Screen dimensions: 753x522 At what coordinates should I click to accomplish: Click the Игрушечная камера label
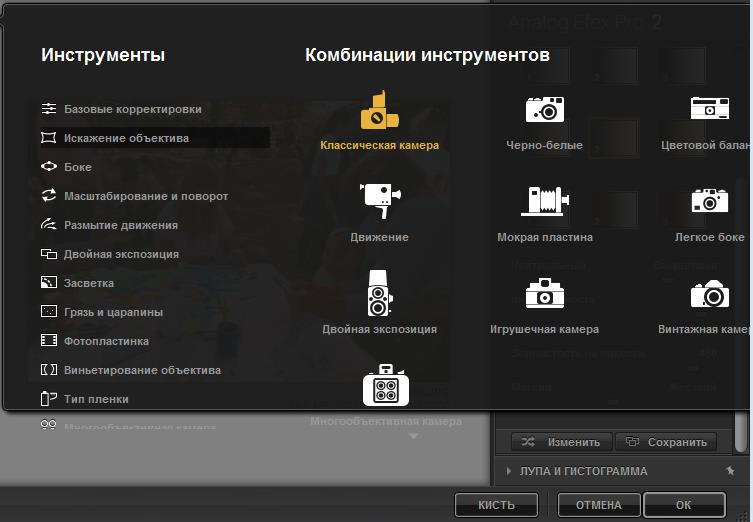(545, 329)
